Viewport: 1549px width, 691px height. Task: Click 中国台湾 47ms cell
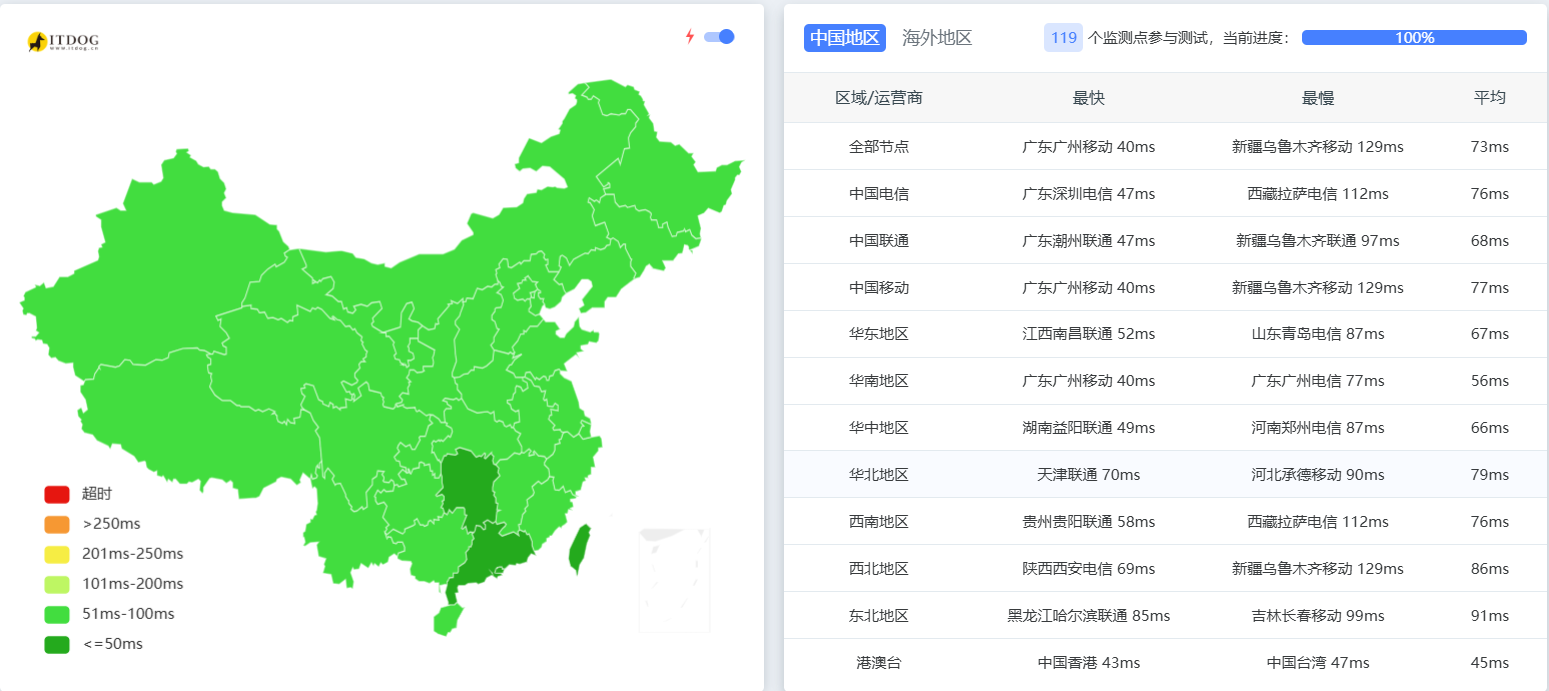[x=1318, y=663]
